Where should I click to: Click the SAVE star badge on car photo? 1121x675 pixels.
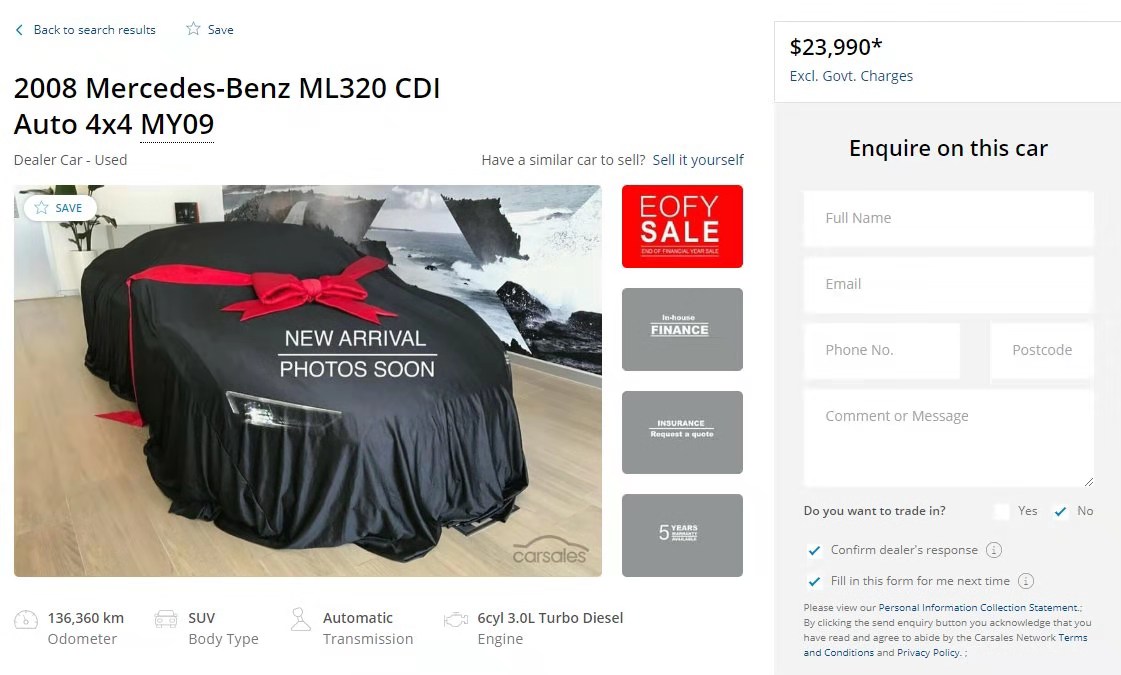tap(60, 208)
